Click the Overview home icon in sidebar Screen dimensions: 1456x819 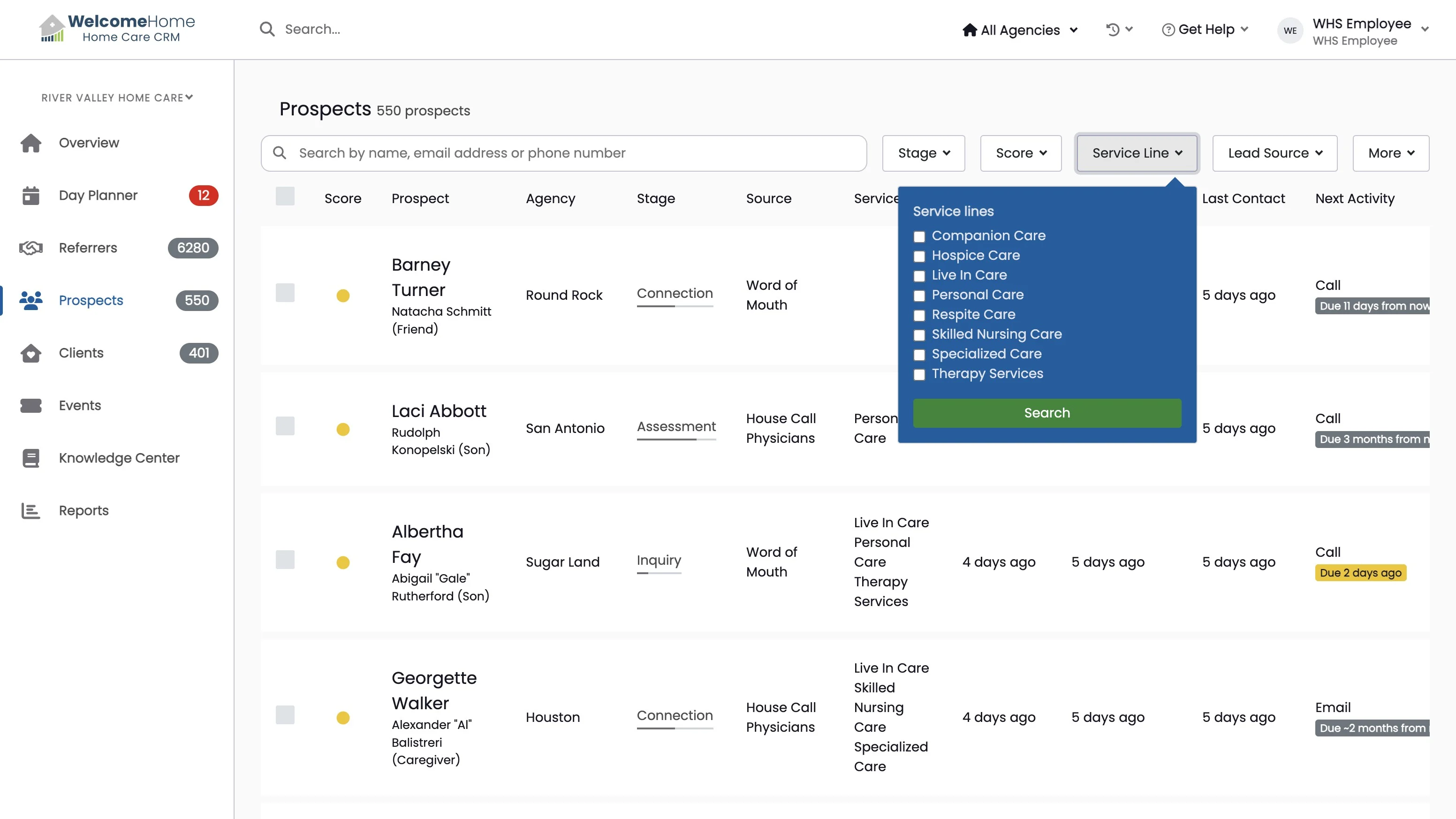[31, 143]
